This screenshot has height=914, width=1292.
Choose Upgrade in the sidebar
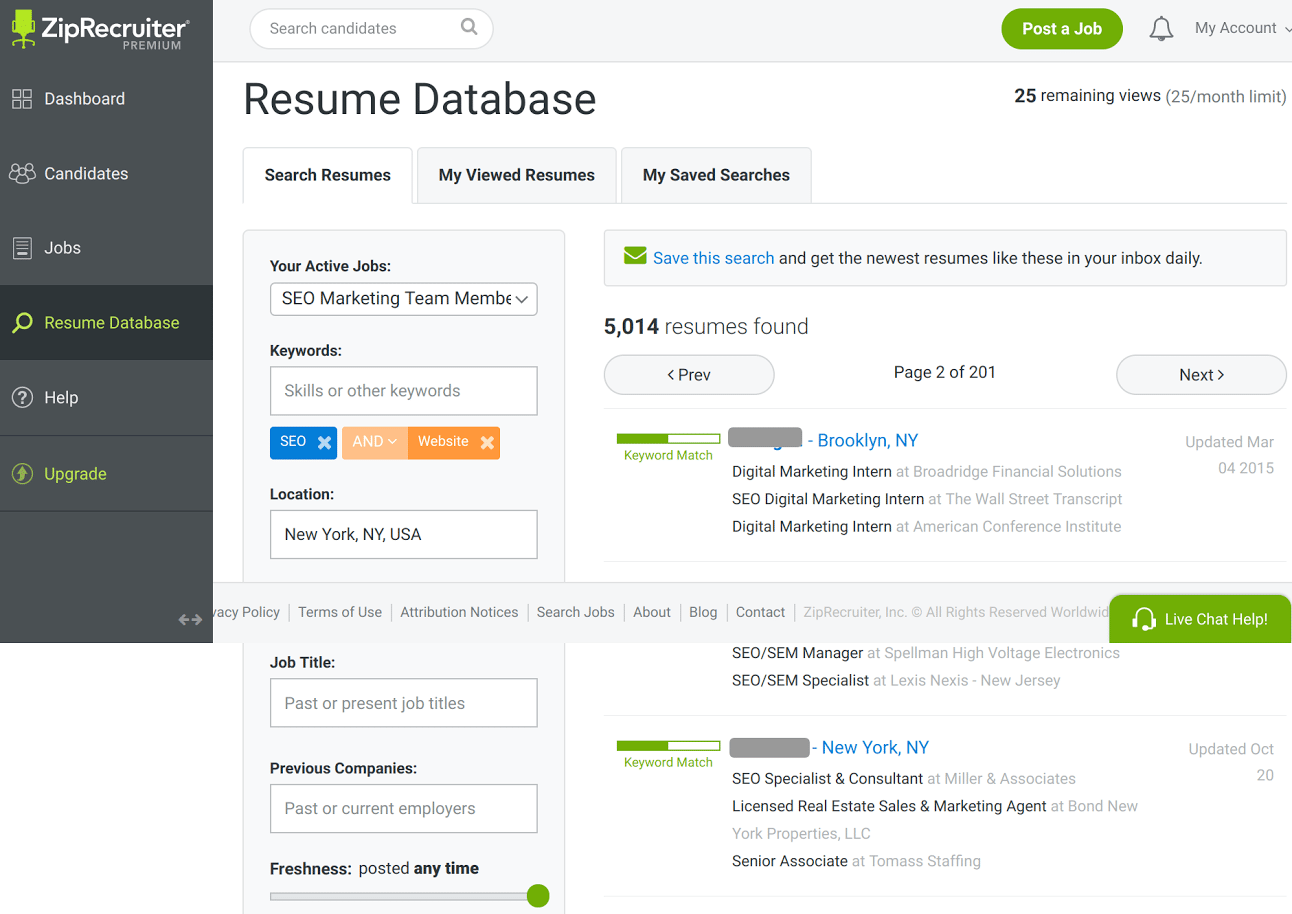click(106, 474)
